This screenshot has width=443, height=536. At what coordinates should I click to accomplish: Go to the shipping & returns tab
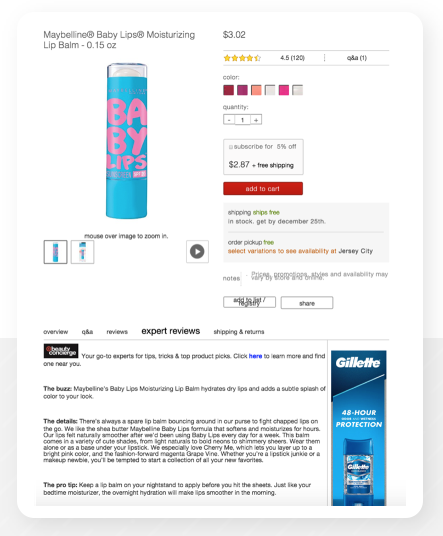click(239, 332)
